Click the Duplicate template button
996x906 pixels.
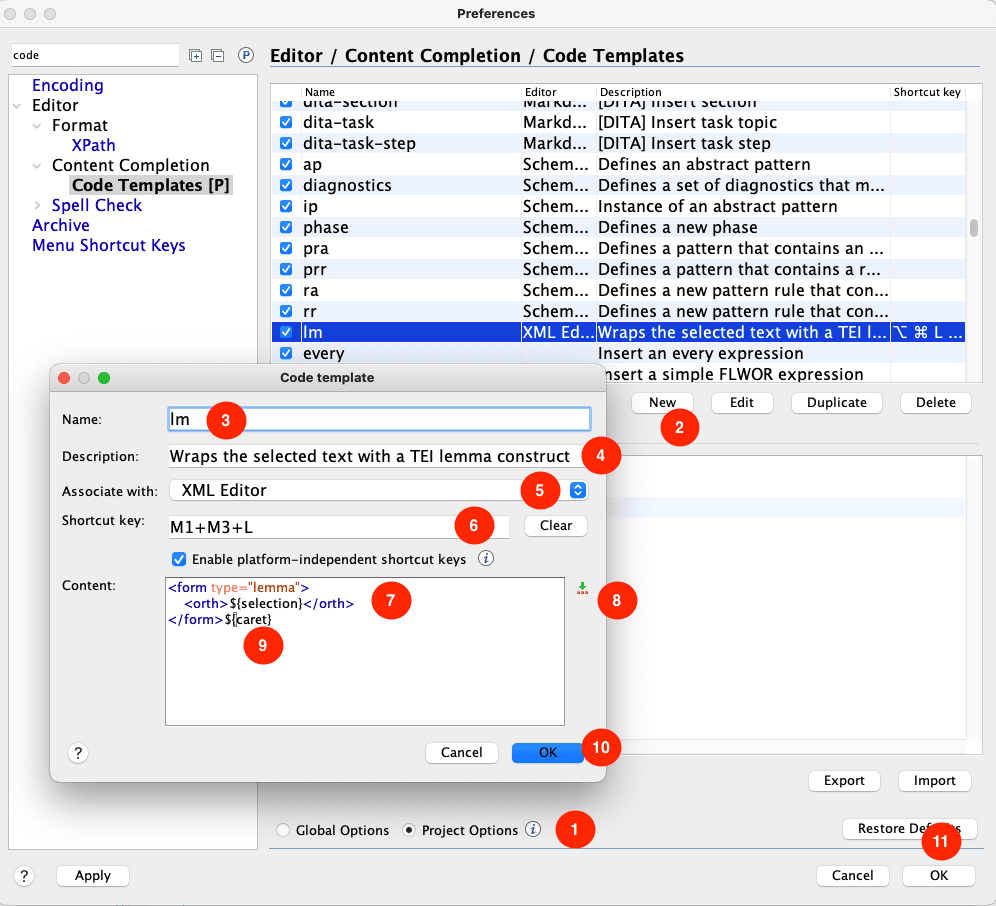click(x=836, y=402)
